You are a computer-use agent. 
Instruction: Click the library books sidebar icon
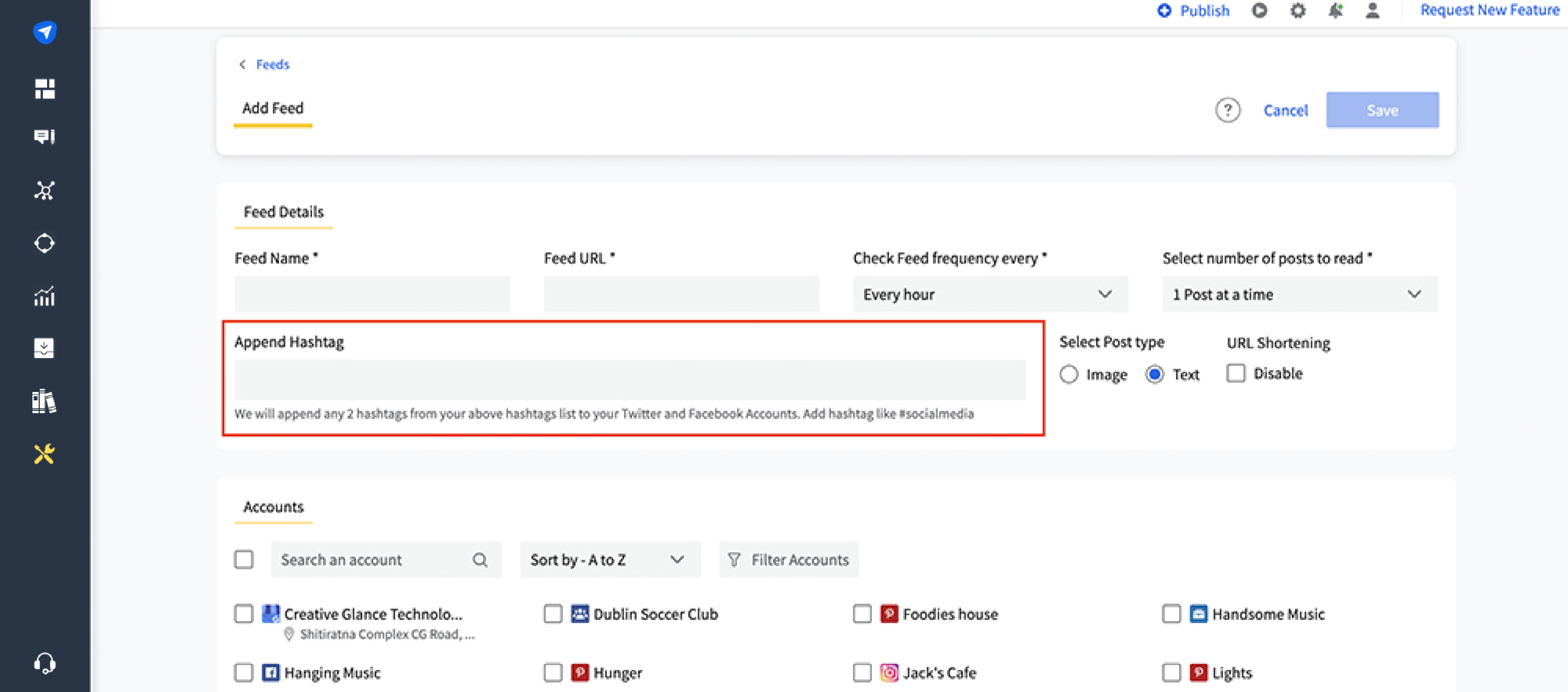click(x=44, y=402)
